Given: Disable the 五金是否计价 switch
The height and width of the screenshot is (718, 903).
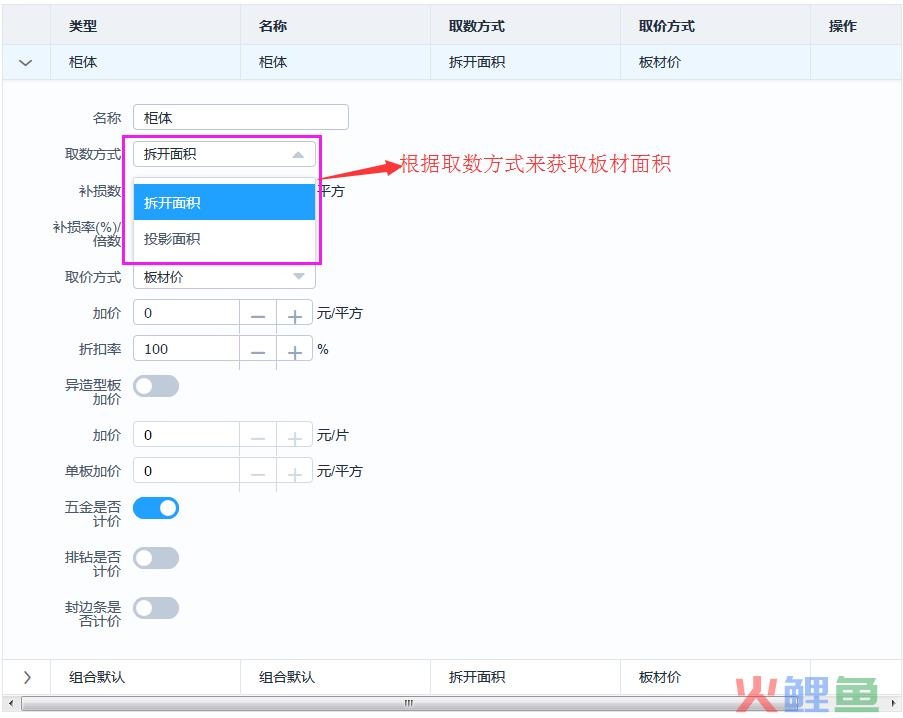Looking at the screenshot, I should point(156,508).
